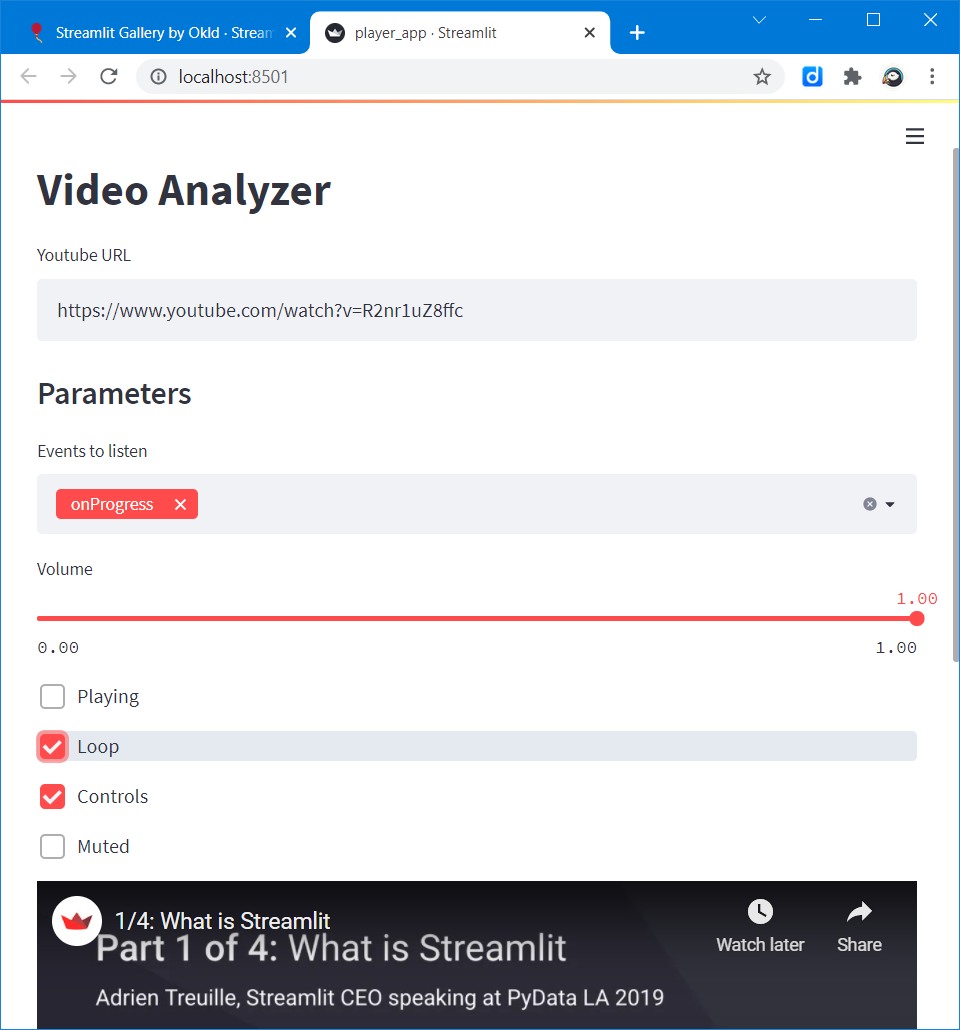Click the Part 1 of 4 video thumbnail text

click(331, 948)
